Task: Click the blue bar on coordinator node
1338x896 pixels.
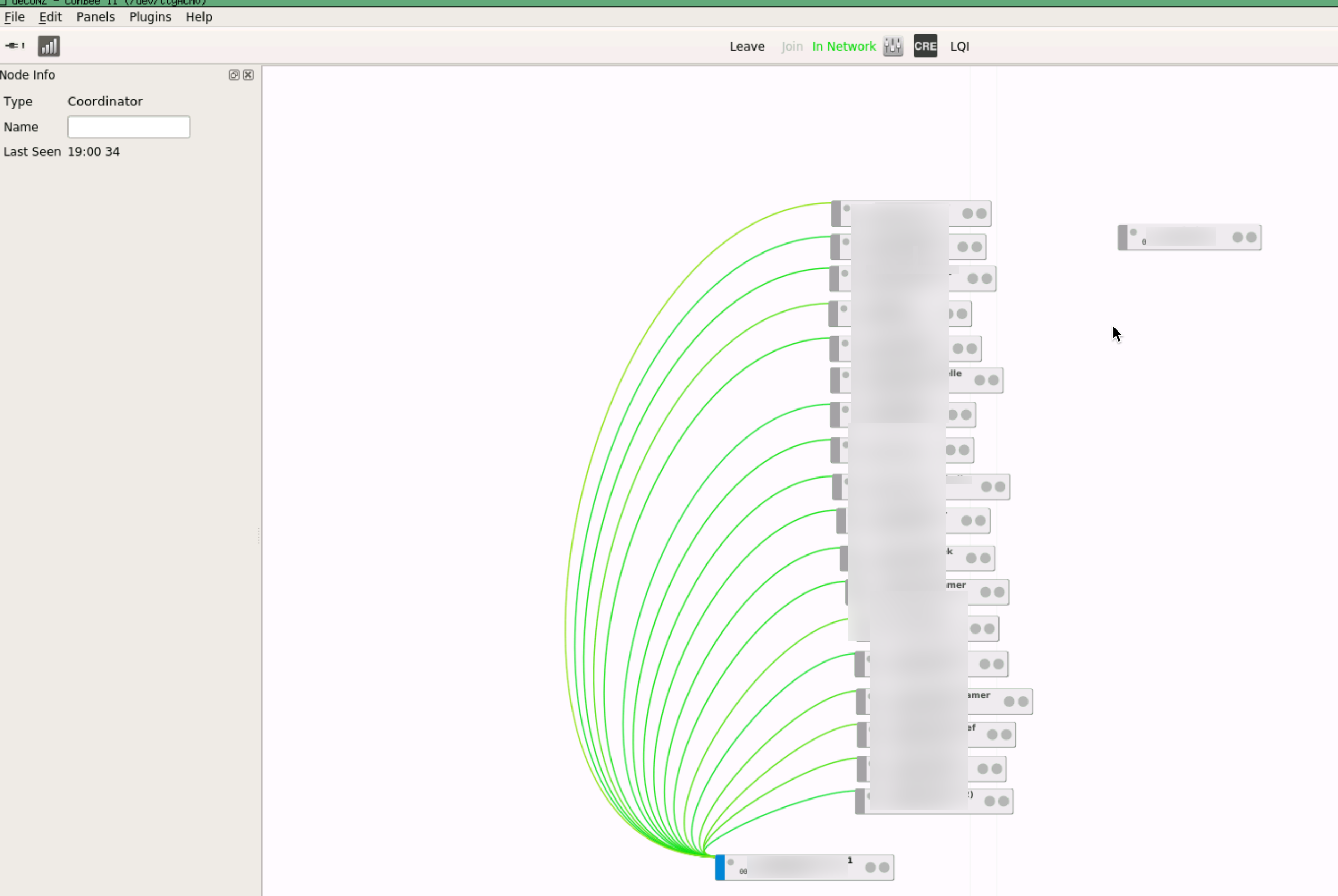Action: (720, 868)
